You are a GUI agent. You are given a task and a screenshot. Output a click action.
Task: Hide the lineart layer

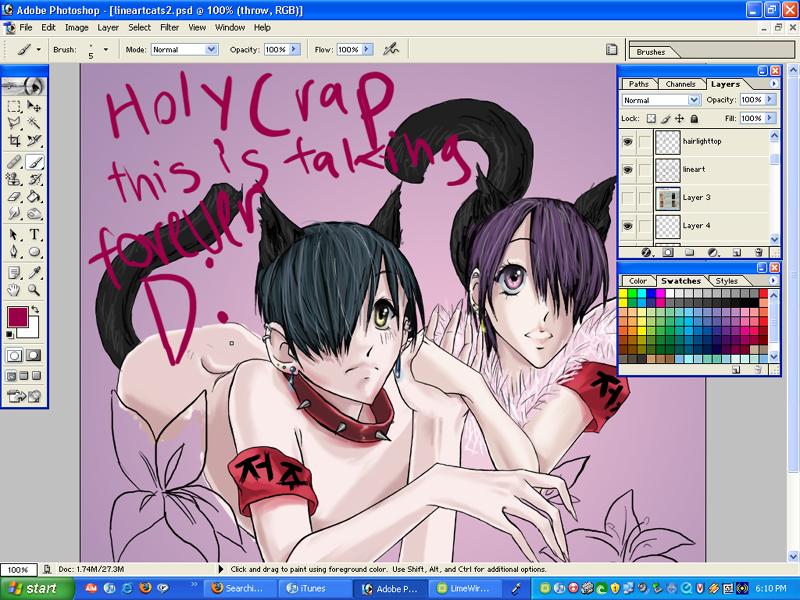pyautogui.click(x=628, y=170)
